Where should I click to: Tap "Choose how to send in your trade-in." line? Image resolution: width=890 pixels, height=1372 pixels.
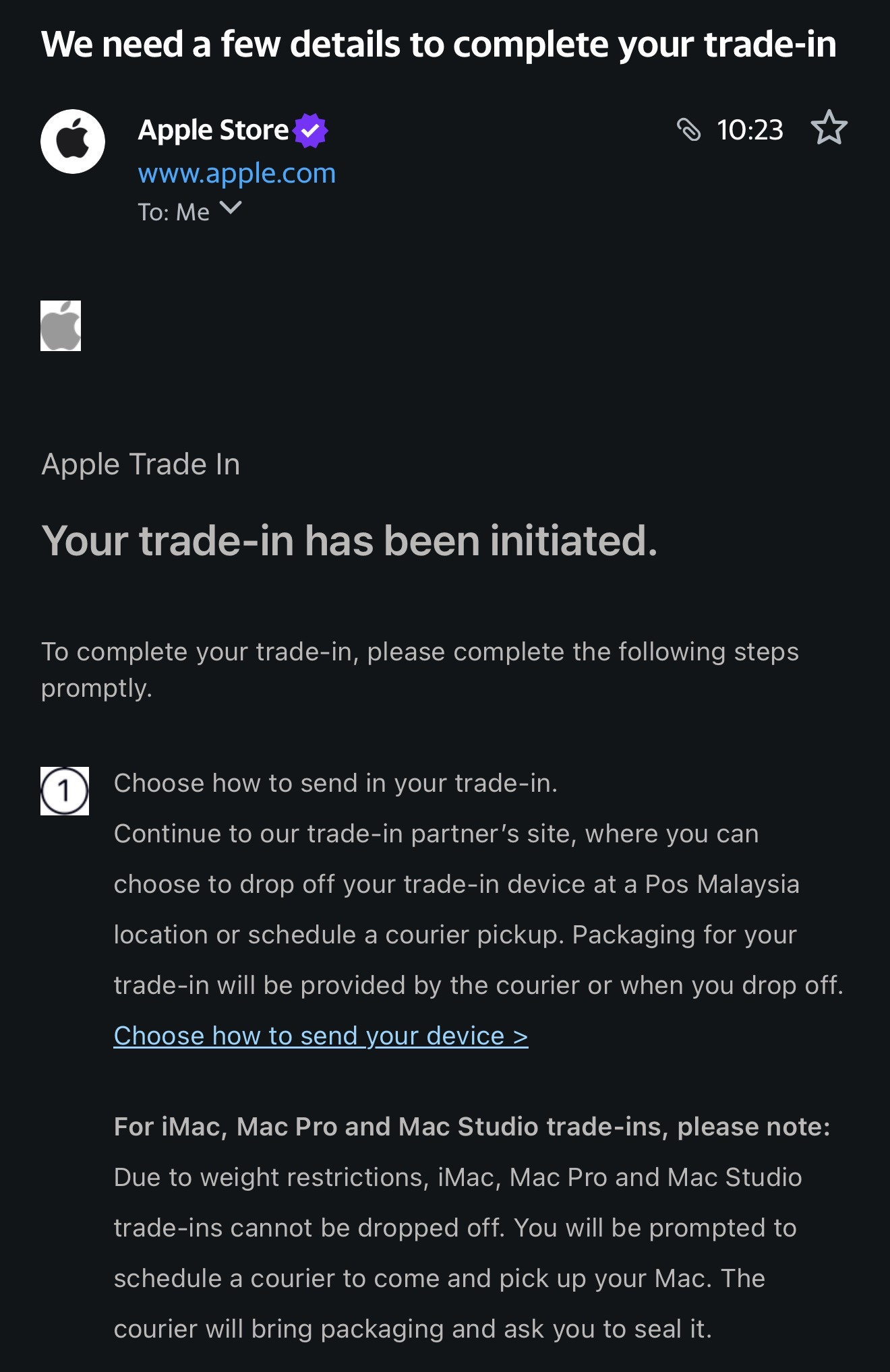336,783
